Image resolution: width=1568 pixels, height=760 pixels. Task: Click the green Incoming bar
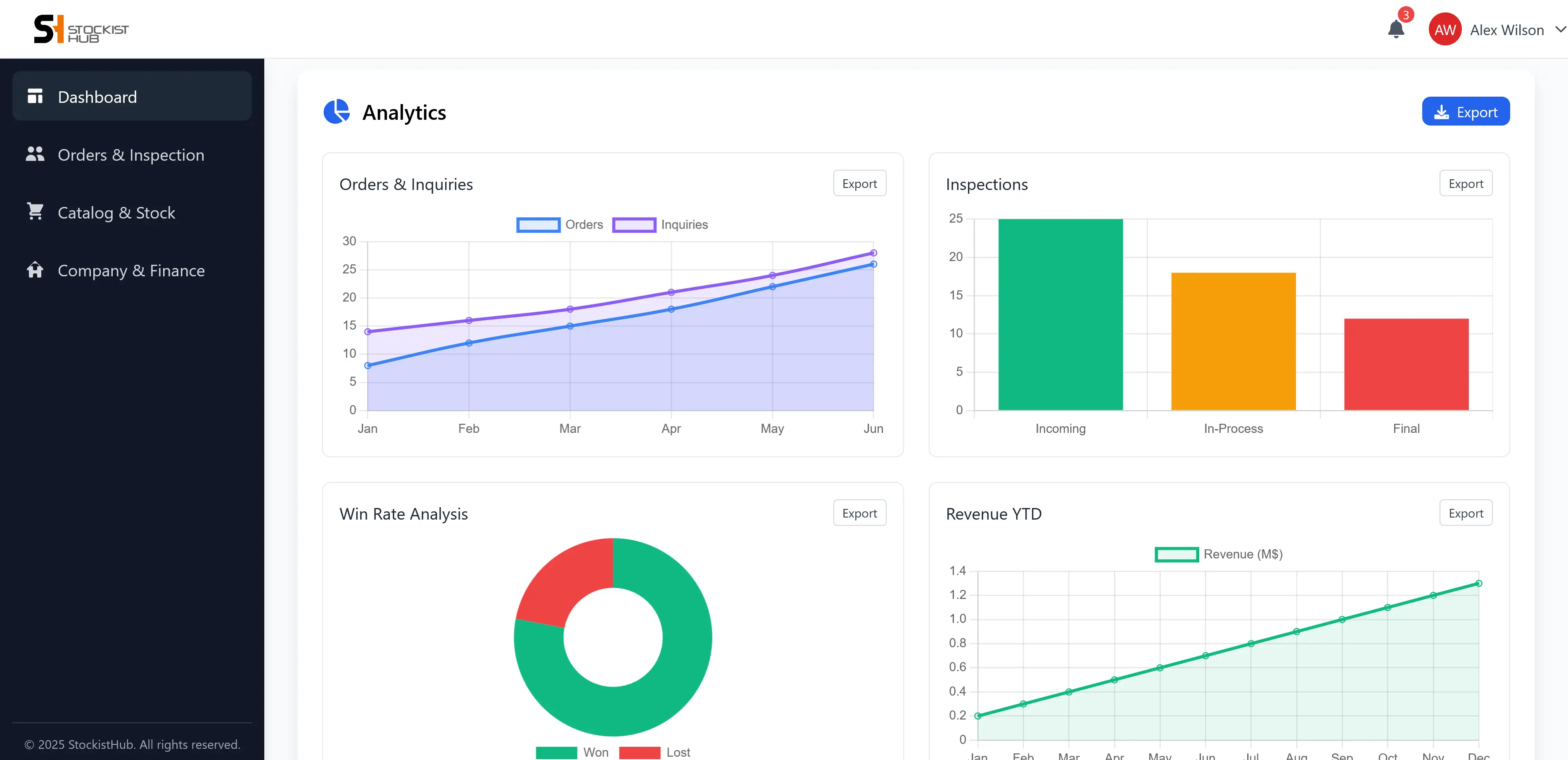pos(1060,314)
